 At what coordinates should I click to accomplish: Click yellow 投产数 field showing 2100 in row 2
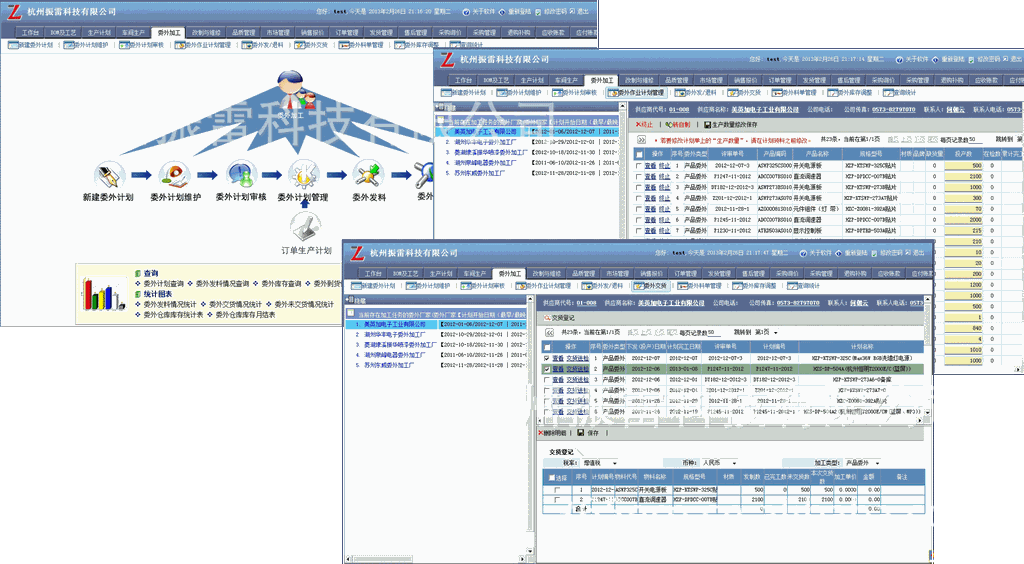click(x=963, y=177)
